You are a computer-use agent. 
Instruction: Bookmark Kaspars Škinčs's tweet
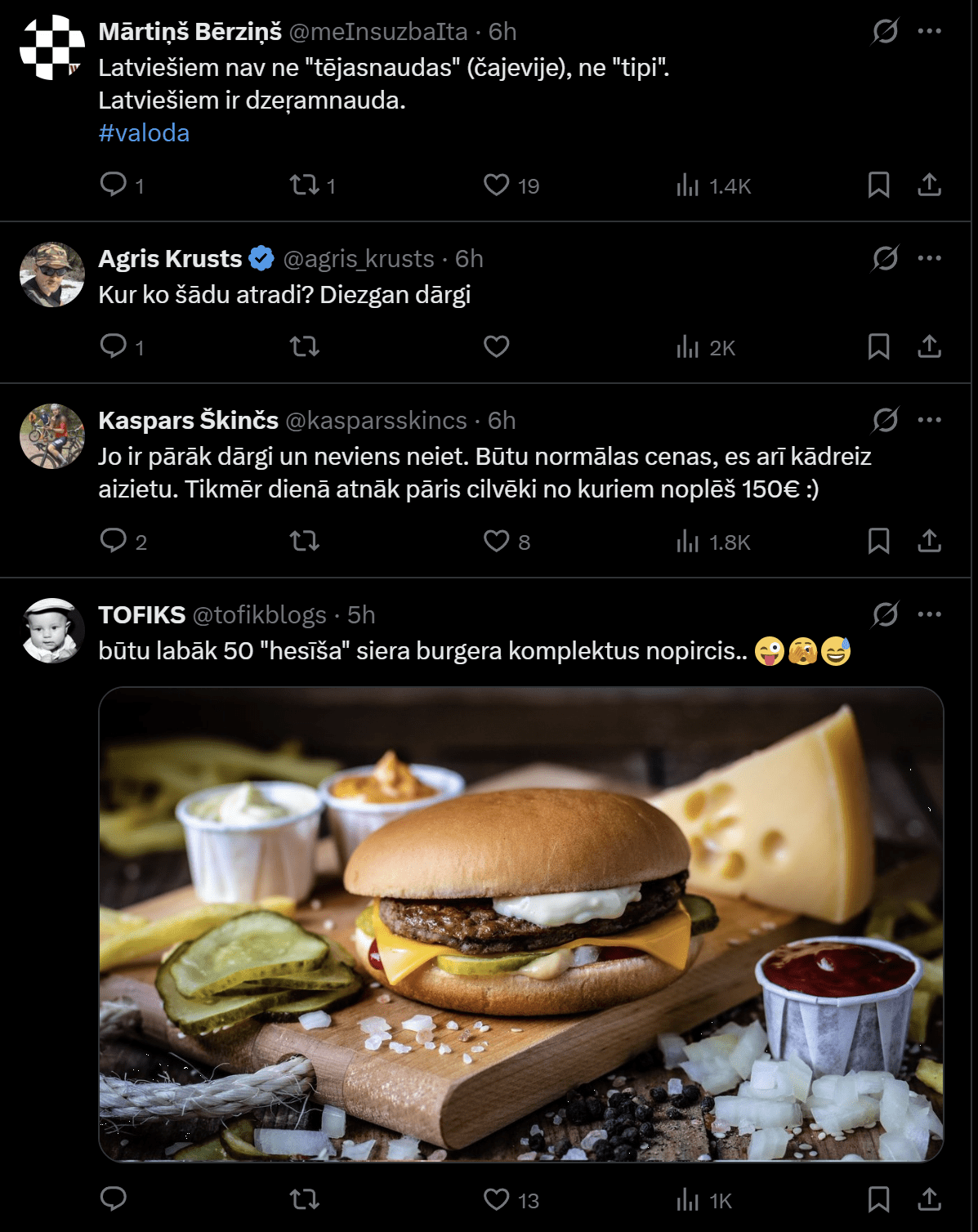pos(878,542)
